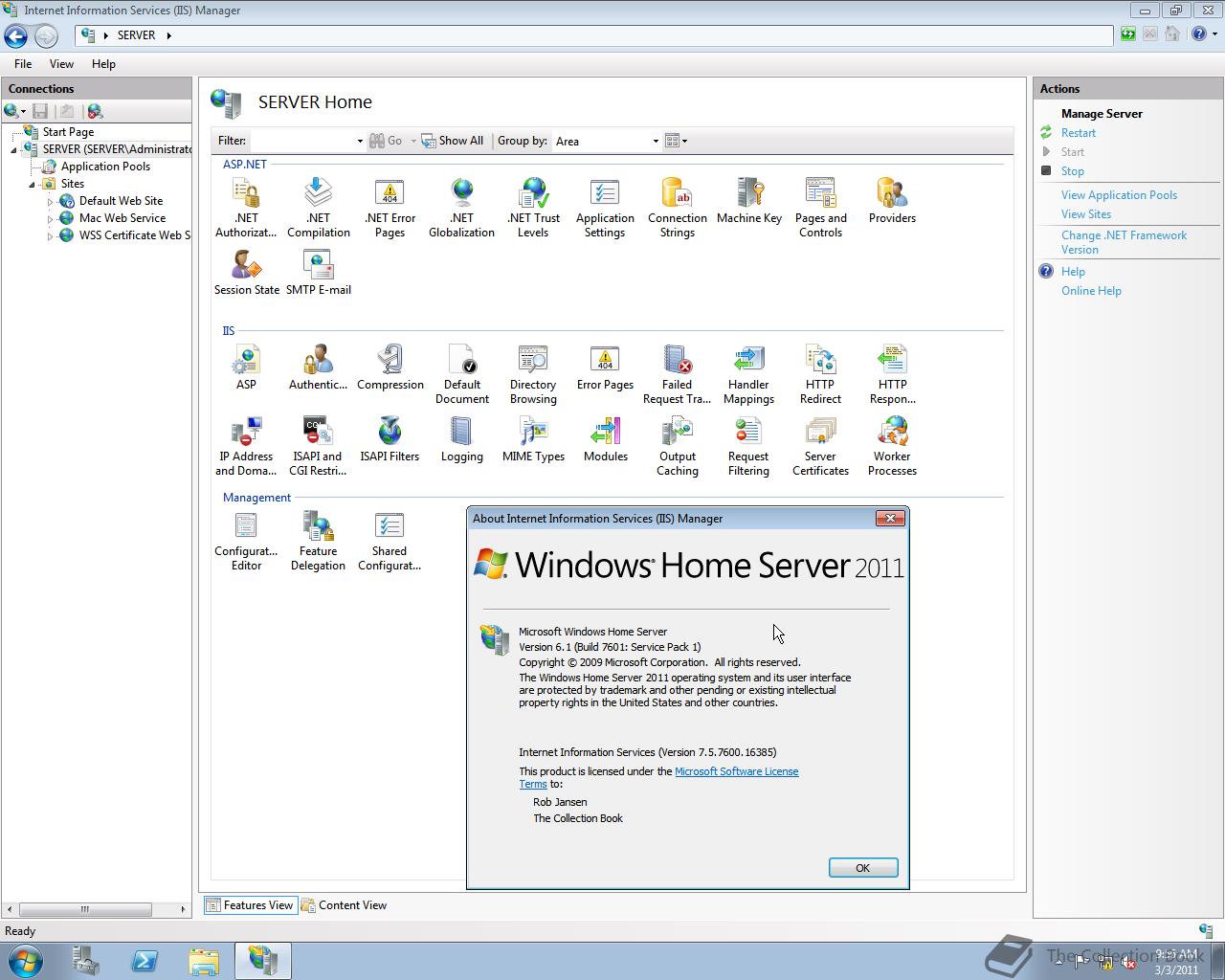
Task: Switch to Features View tab
Action: (250, 905)
